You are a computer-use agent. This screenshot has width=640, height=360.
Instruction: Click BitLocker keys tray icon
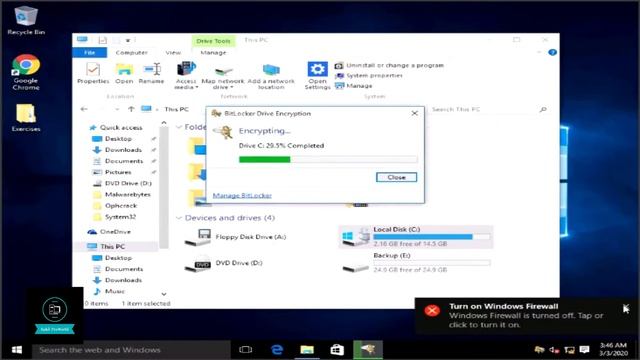(x=539, y=350)
